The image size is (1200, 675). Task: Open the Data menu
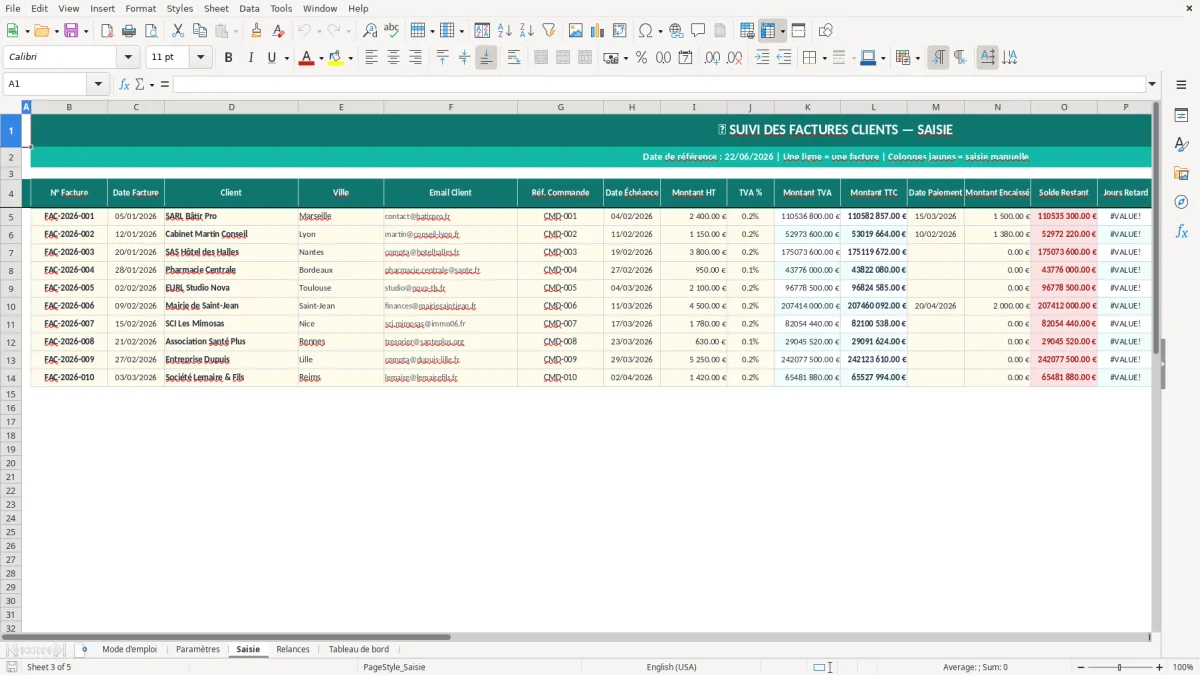[x=249, y=8]
